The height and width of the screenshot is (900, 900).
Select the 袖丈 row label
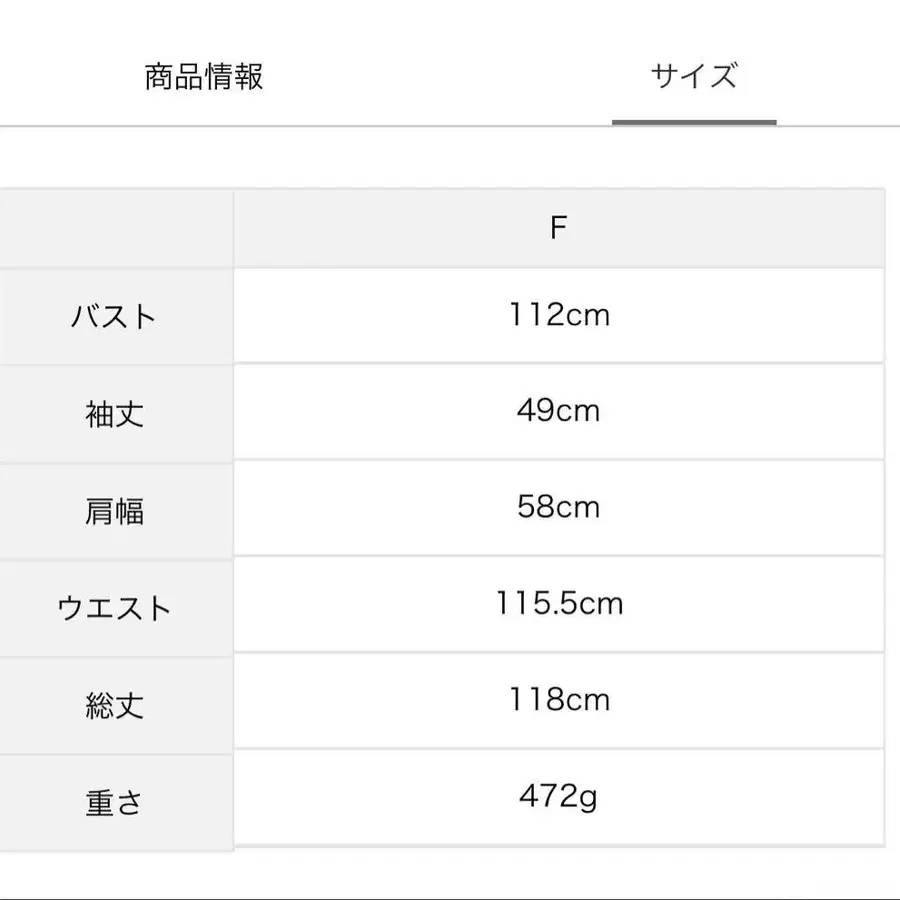(x=116, y=412)
